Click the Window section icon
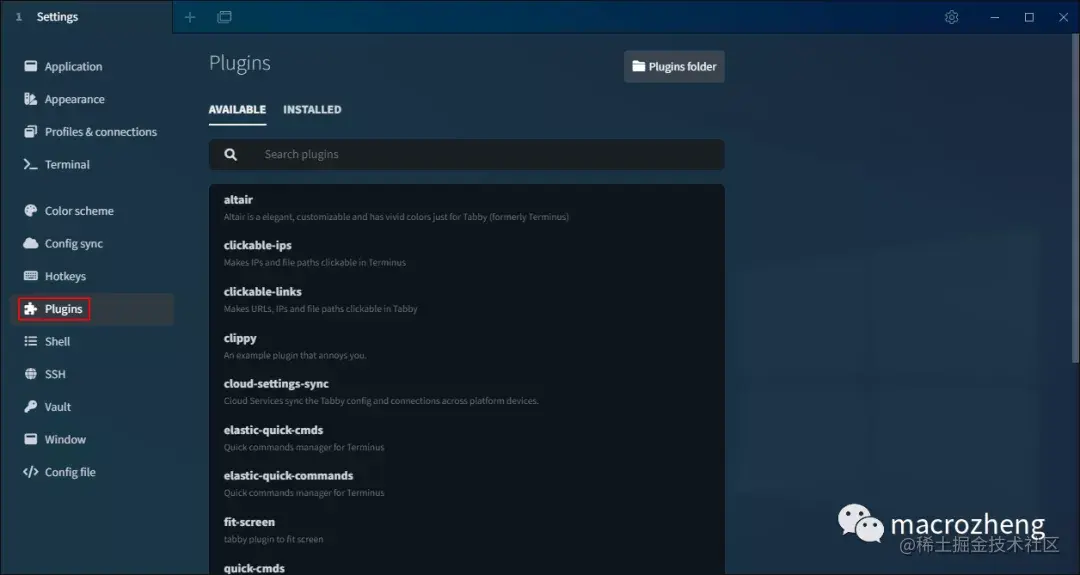 [30, 439]
